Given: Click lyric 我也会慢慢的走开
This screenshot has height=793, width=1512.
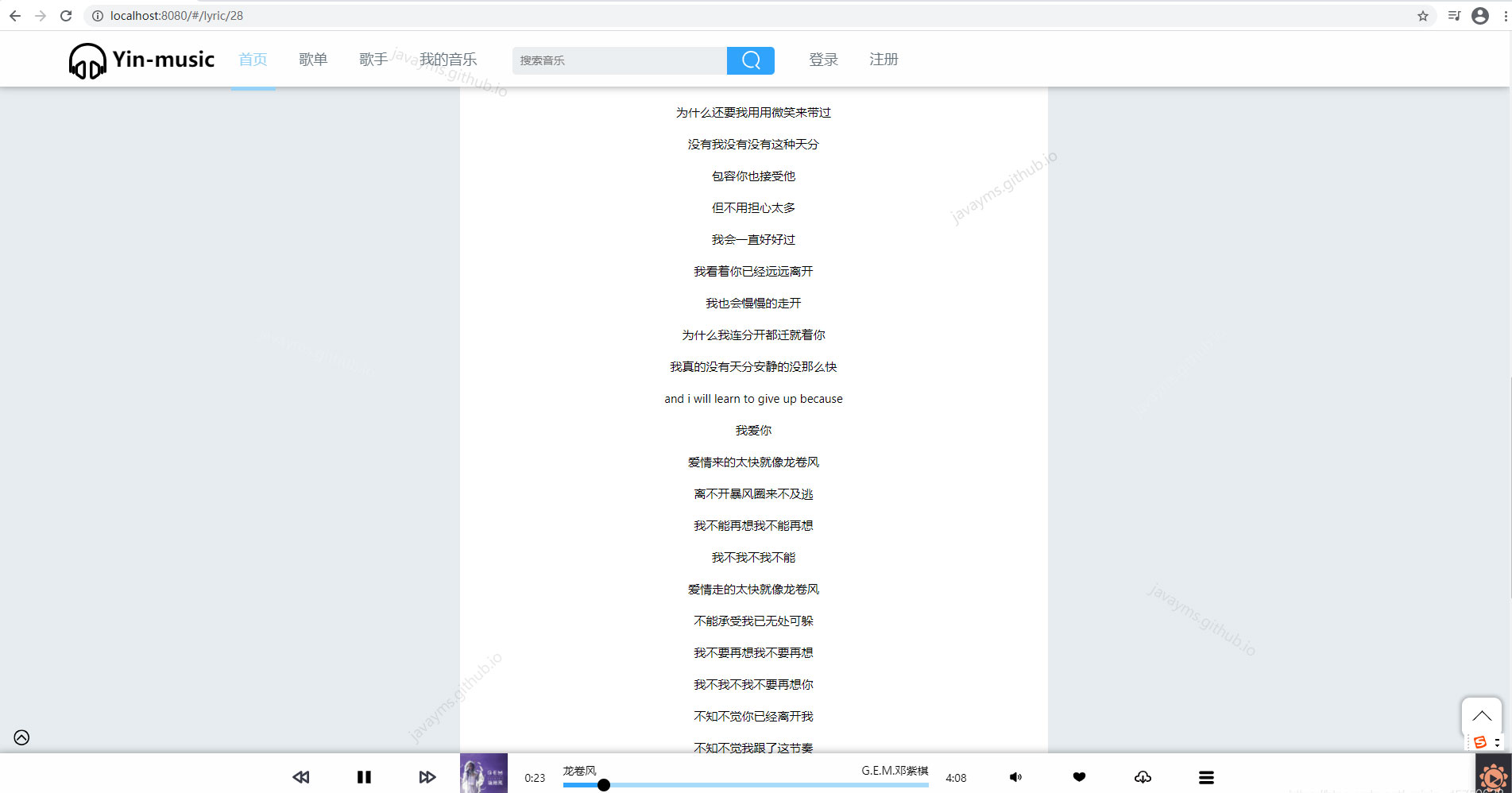Looking at the screenshot, I should pos(753,304).
